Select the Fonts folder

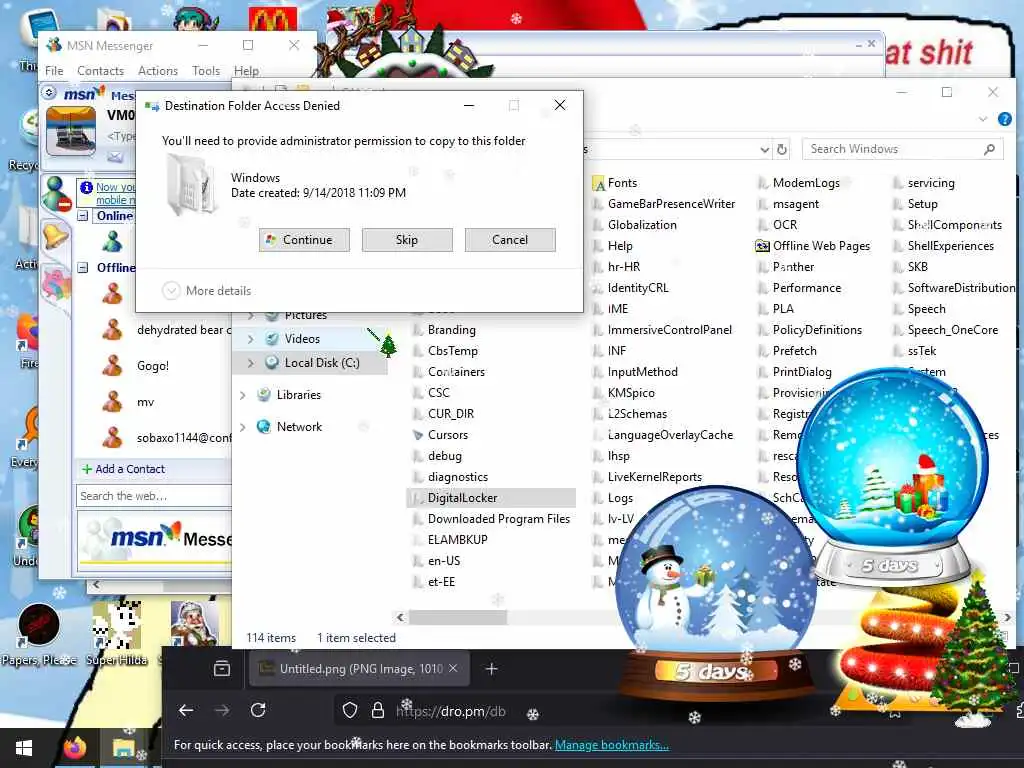point(615,183)
